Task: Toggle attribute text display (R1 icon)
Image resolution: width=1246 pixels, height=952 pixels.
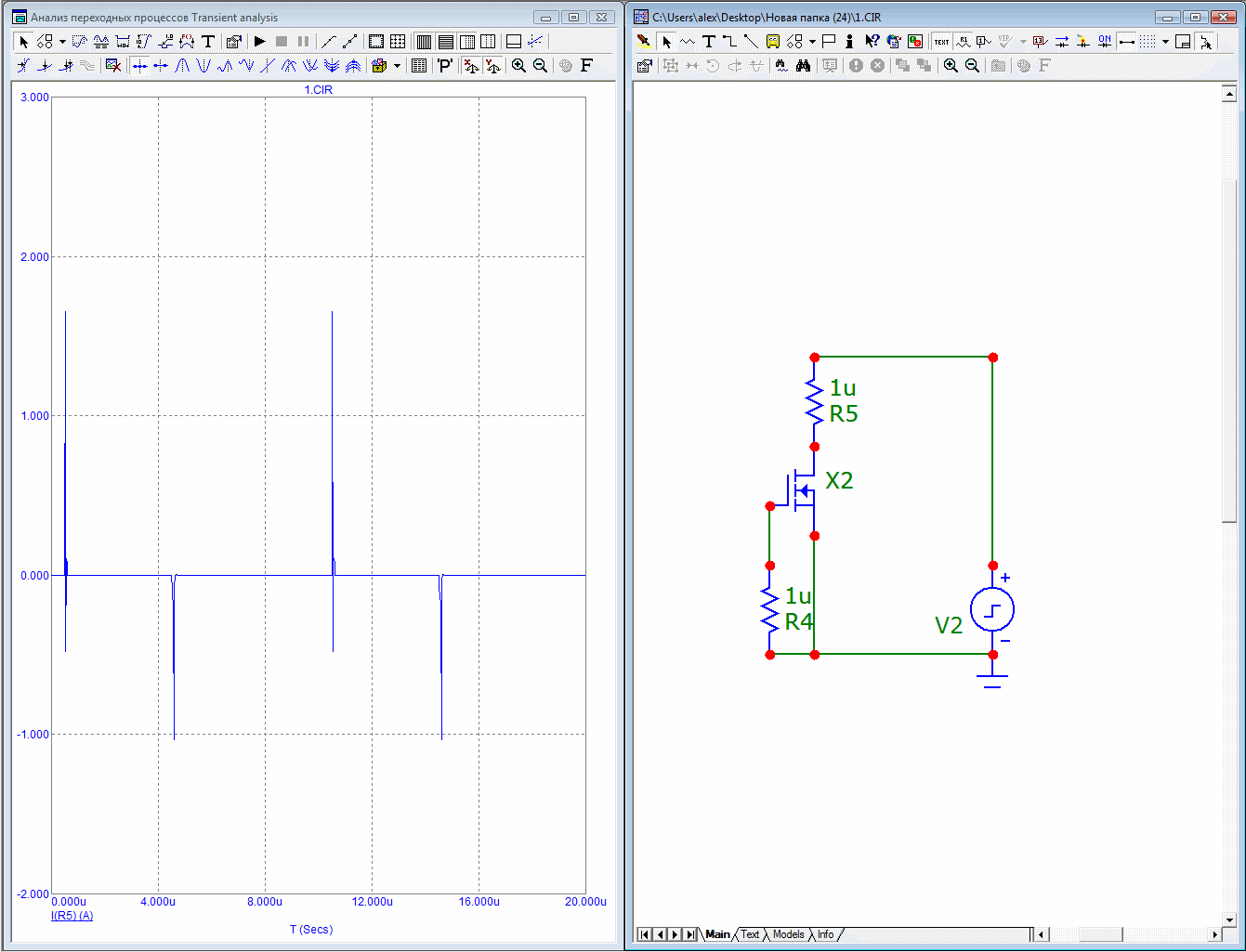Action: tap(964, 42)
